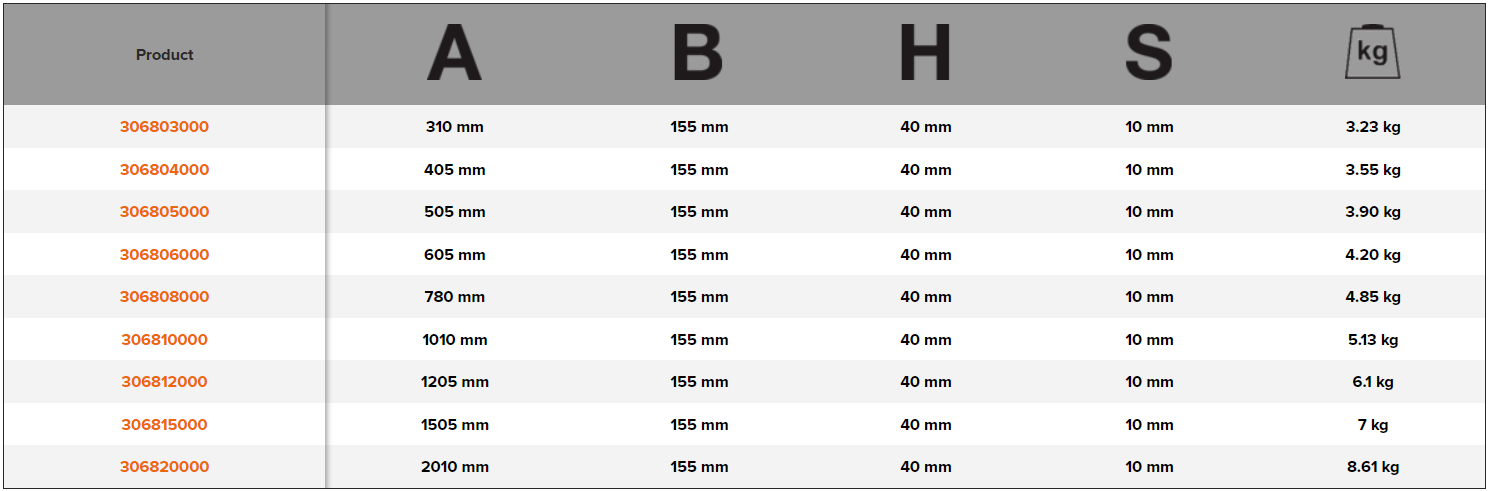
Task: Select the 8.61 kg weight cell
Action: (1373, 467)
